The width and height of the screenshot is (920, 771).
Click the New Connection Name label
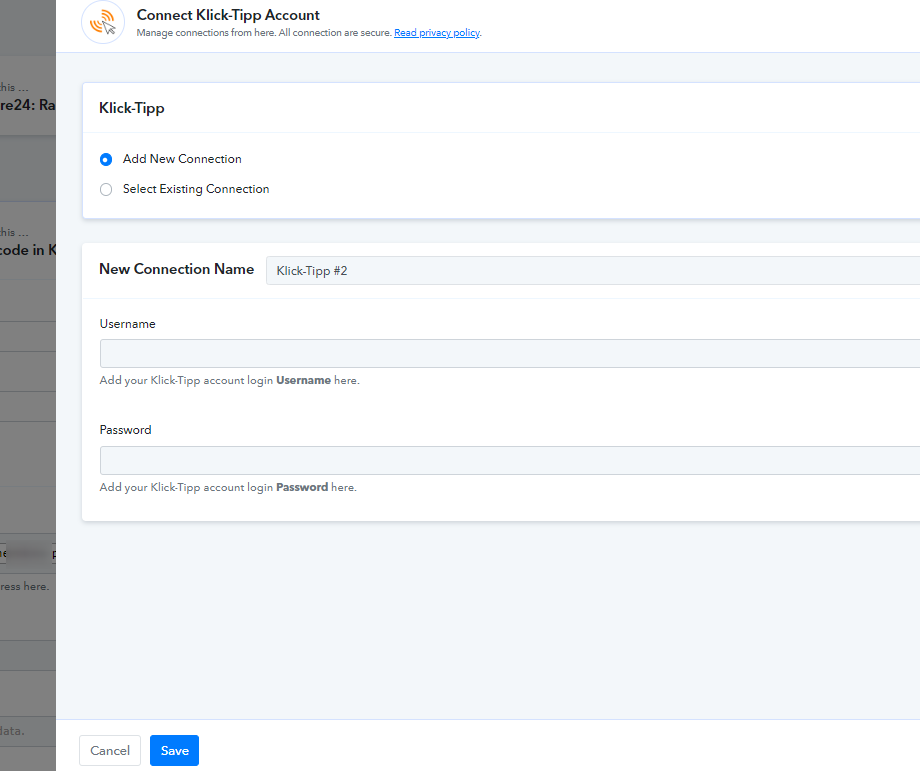point(177,269)
